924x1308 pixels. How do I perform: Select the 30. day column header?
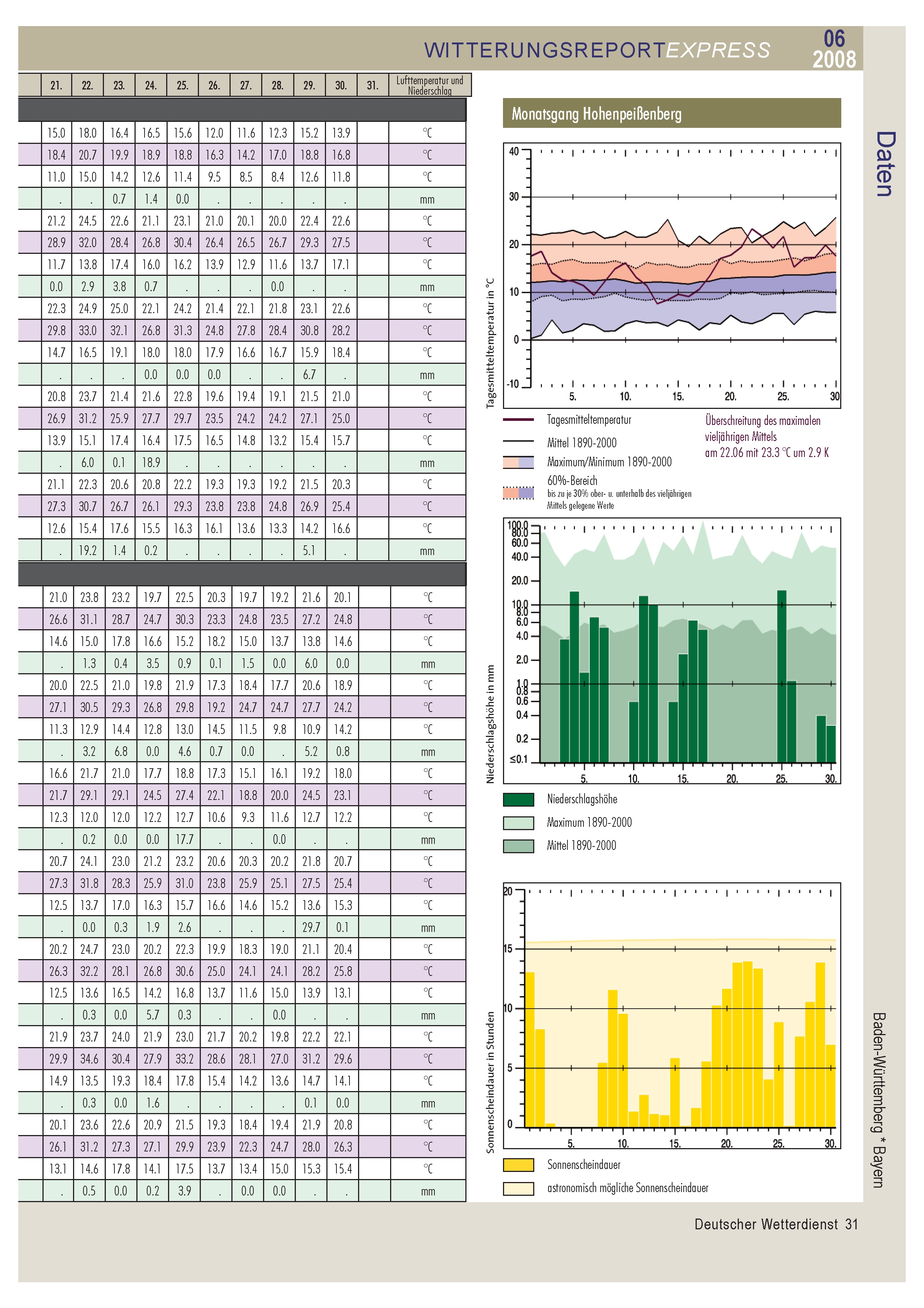pyautogui.click(x=341, y=85)
